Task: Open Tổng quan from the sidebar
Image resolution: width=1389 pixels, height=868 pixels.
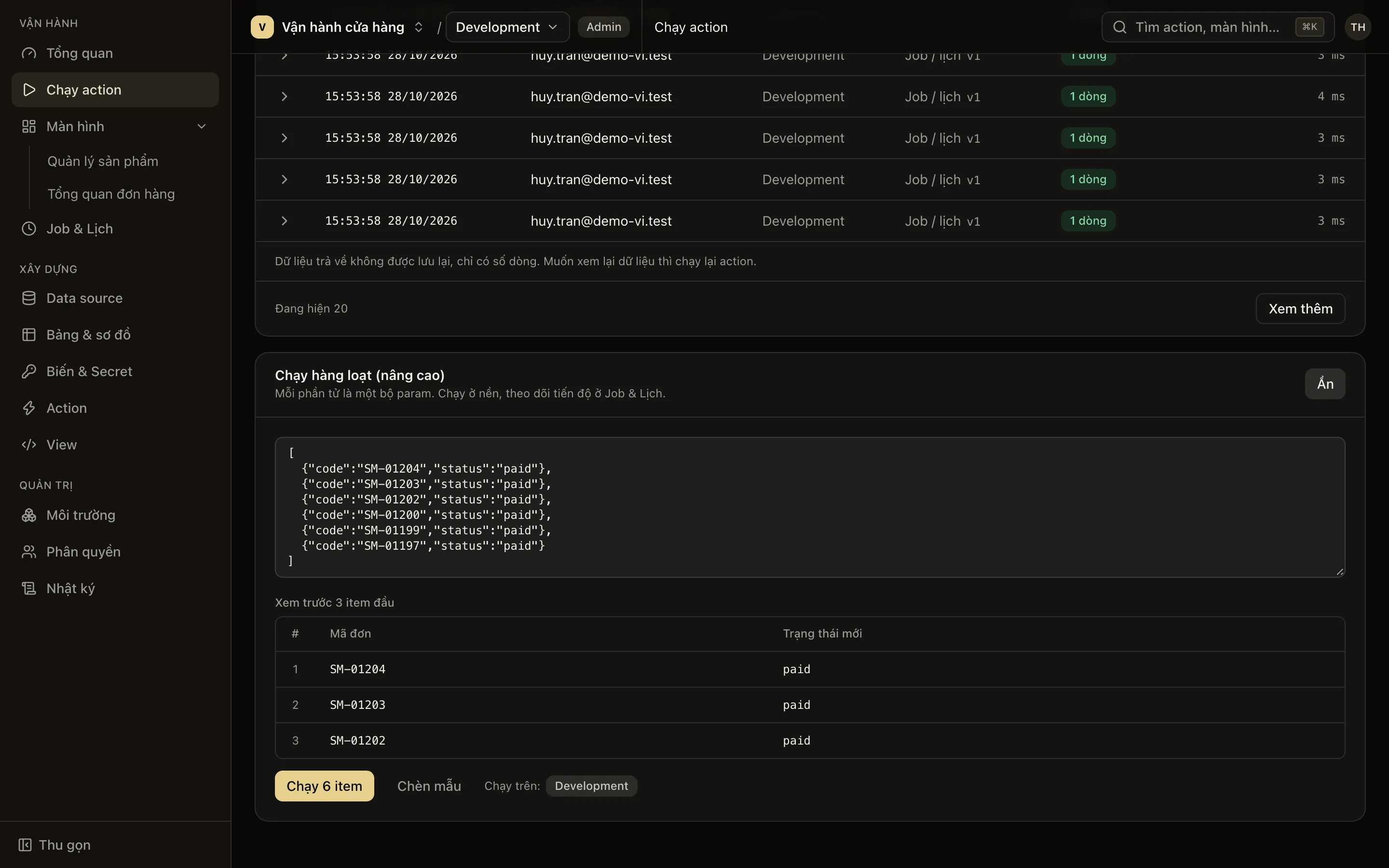Action: (x=115, y=54)
